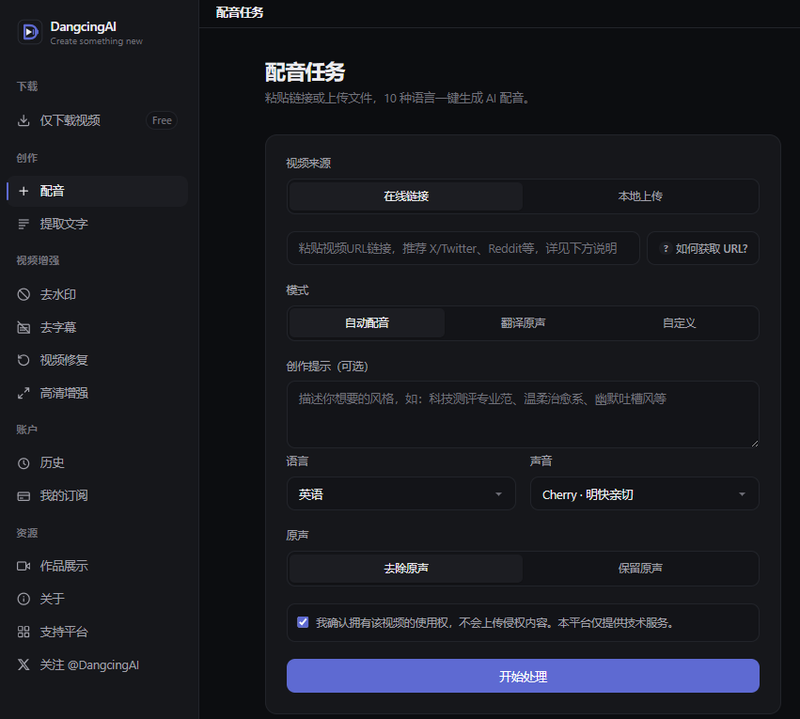Follow 关注 @DangcingAI link
The width and height of the screenshot is (800, 719).
click(x=97, y=665)
